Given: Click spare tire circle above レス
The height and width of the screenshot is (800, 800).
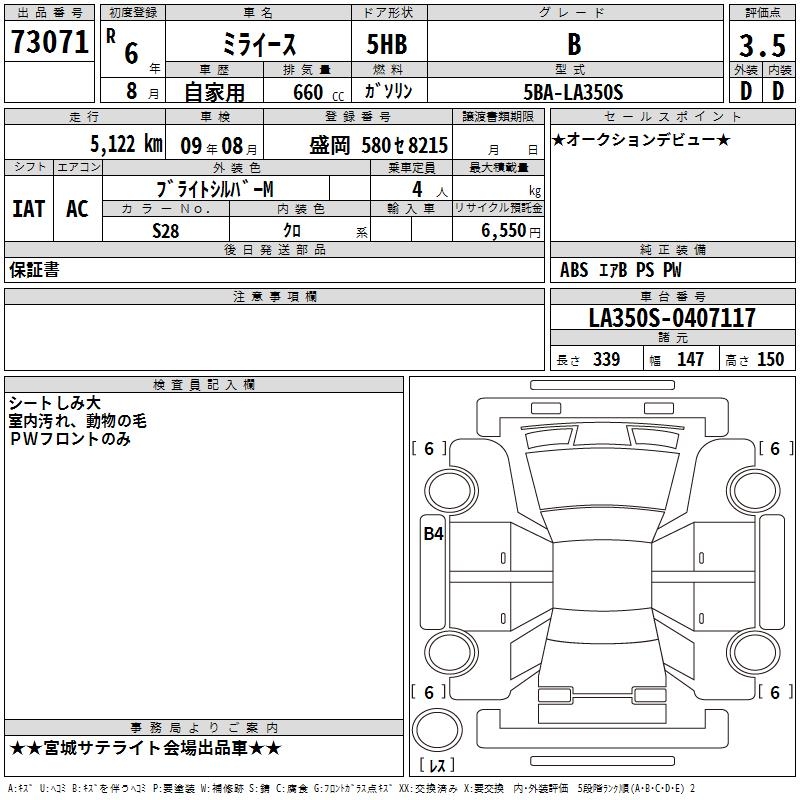Looking at the screenshot, I should 437,730.
